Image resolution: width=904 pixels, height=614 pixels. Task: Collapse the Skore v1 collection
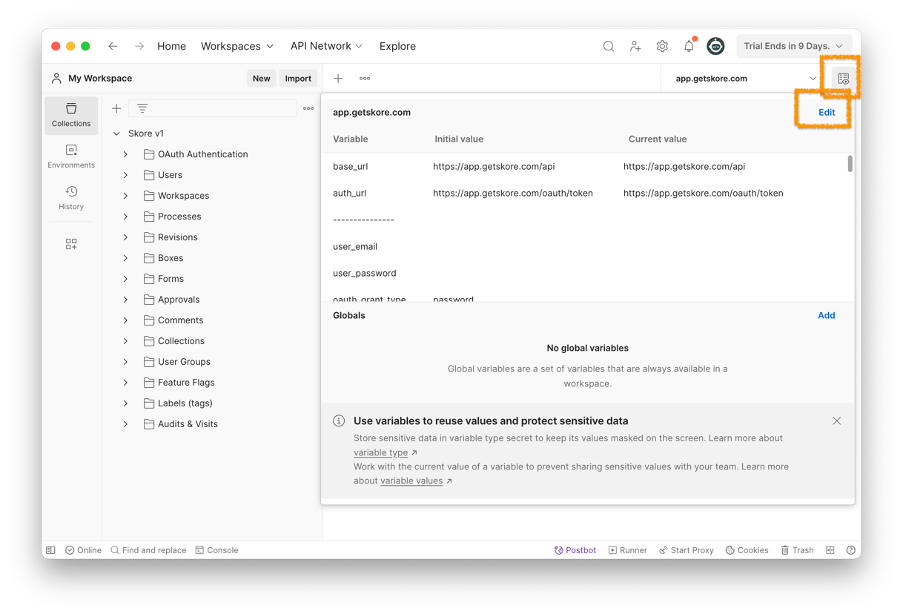click(116, 133)
